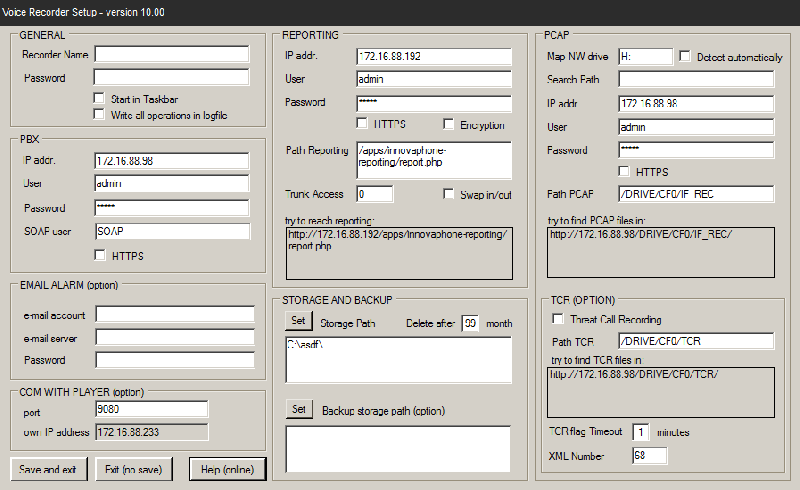Select the PBX User field
The image size is (800, 490).
(172, 184)
